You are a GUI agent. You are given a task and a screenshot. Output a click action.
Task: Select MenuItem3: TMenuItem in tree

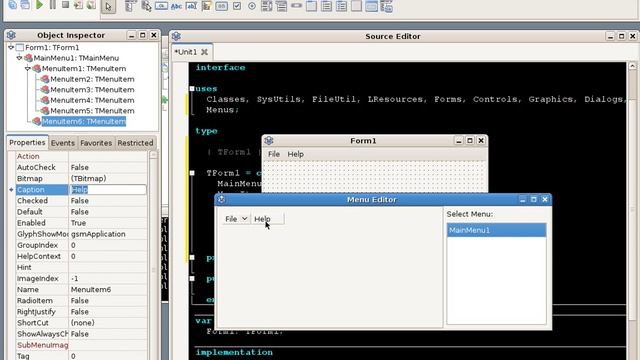click(x=92, y=90)
